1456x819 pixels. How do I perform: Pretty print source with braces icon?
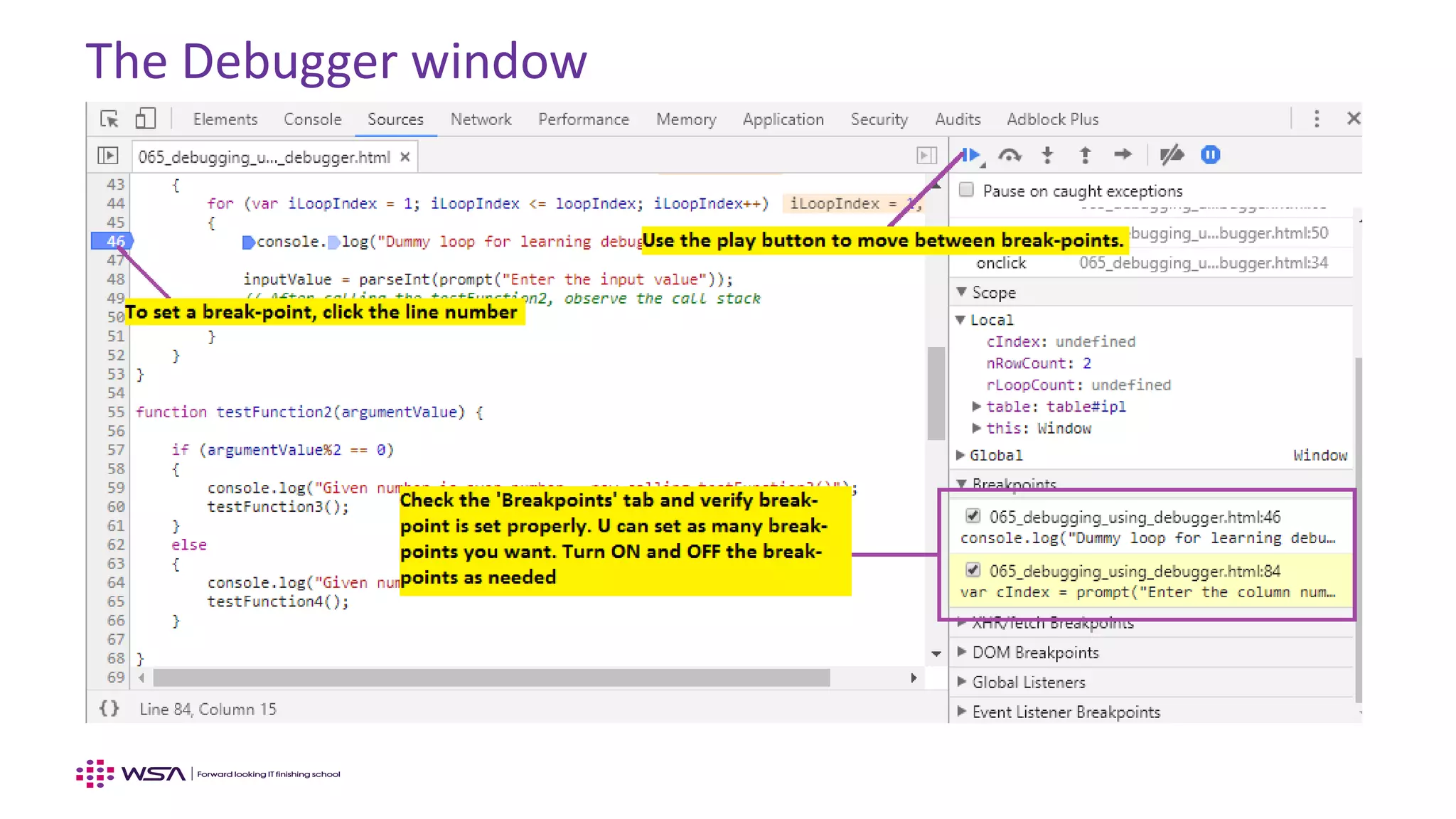(x=109, y=708)
